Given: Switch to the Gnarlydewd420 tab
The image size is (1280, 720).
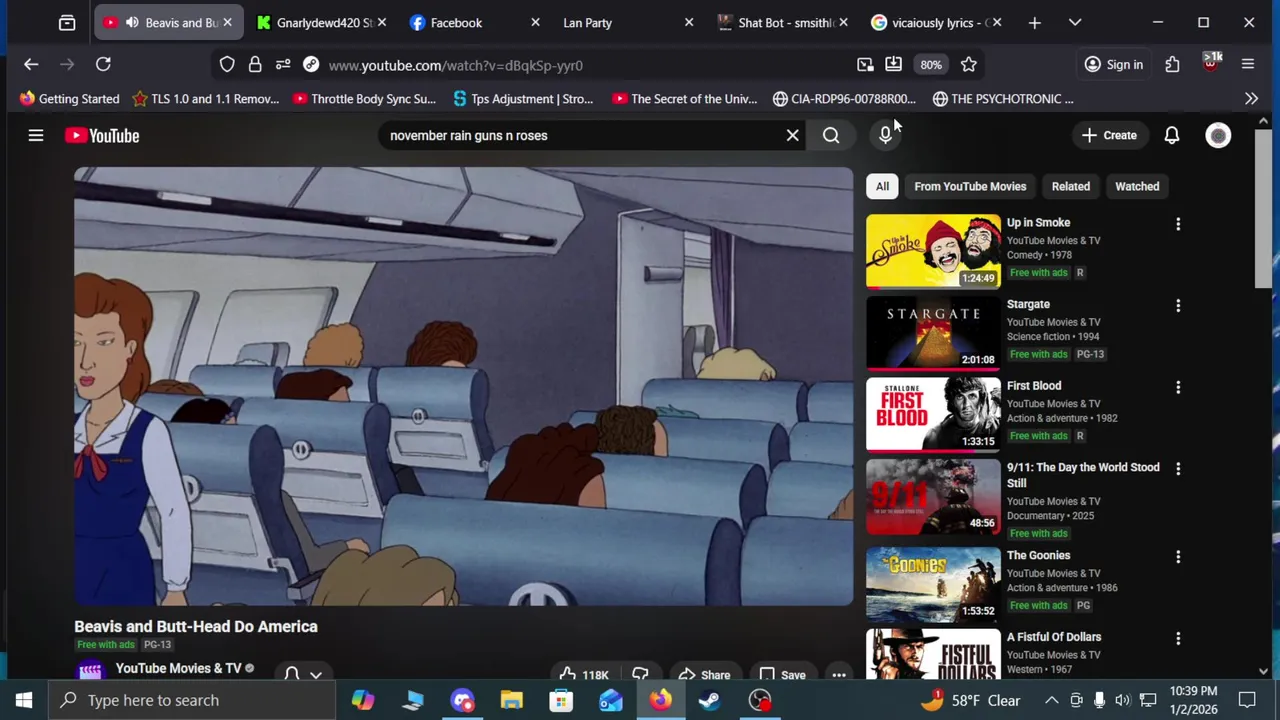Looking at the screenshot, I should tap(315, 22).
